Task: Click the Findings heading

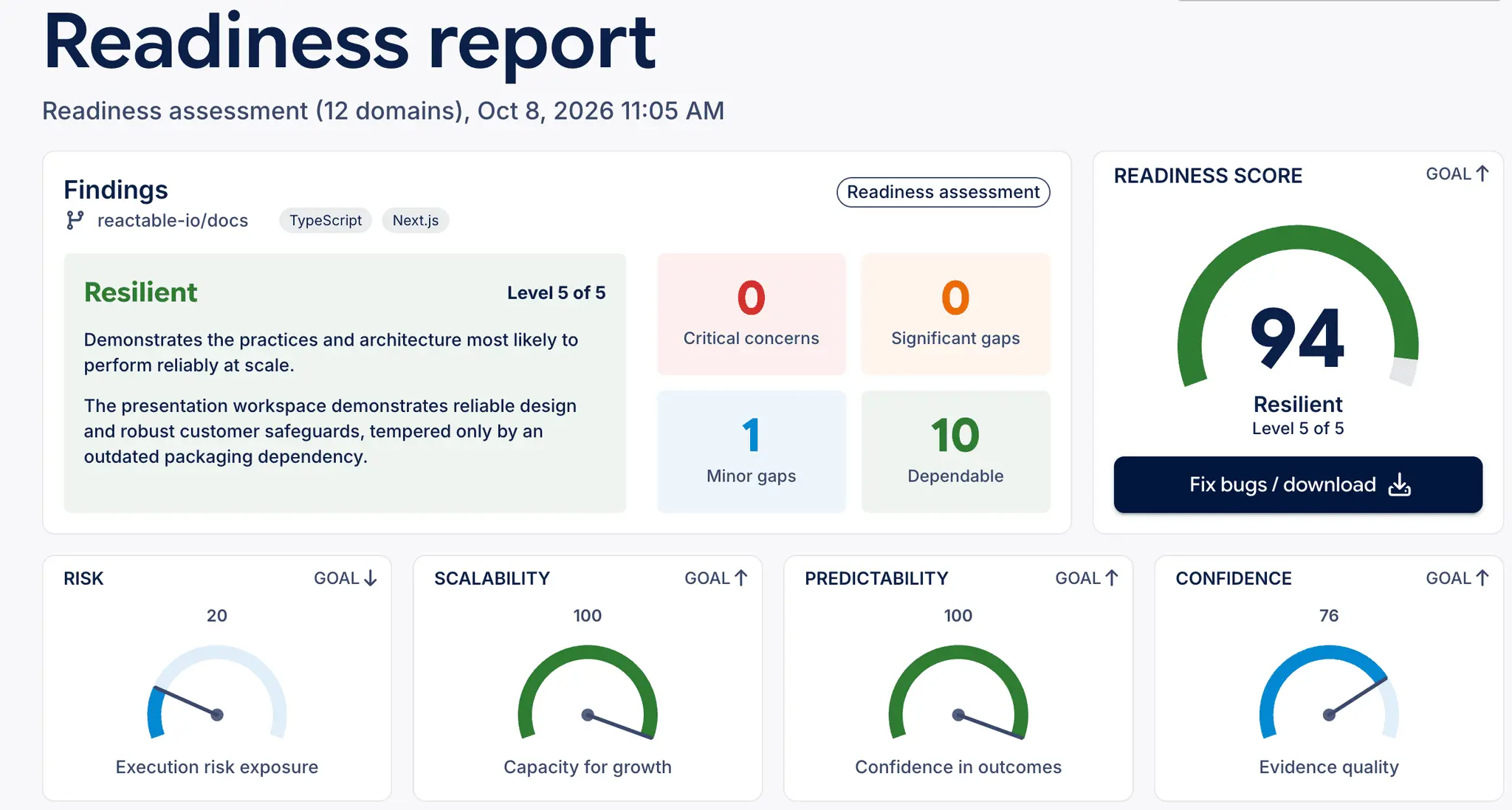Action: pos(116,190)
